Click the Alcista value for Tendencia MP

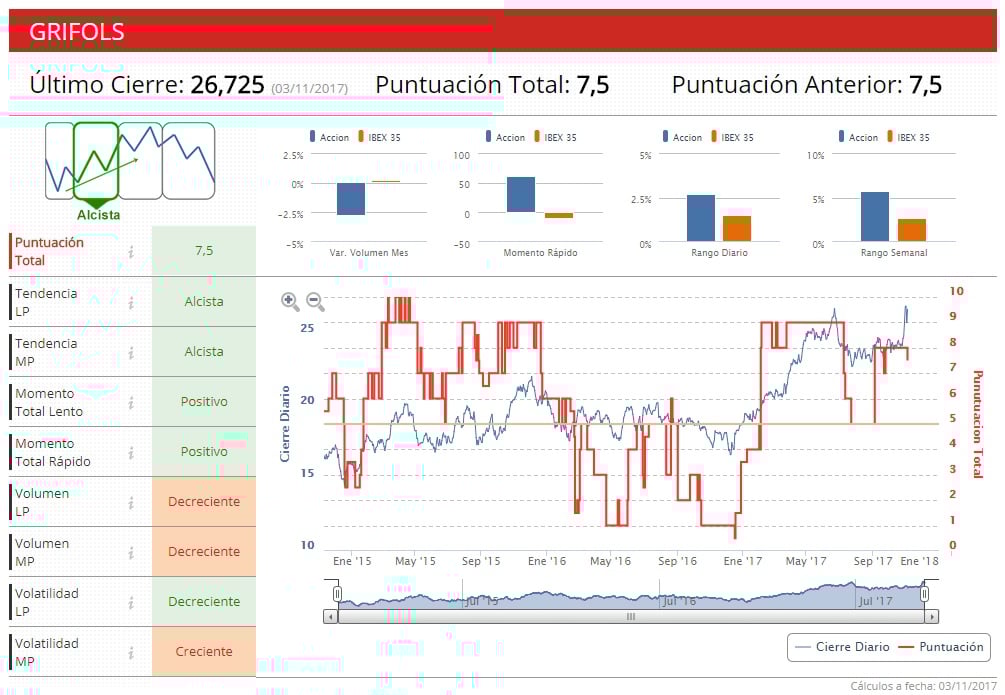click(204, 351)
